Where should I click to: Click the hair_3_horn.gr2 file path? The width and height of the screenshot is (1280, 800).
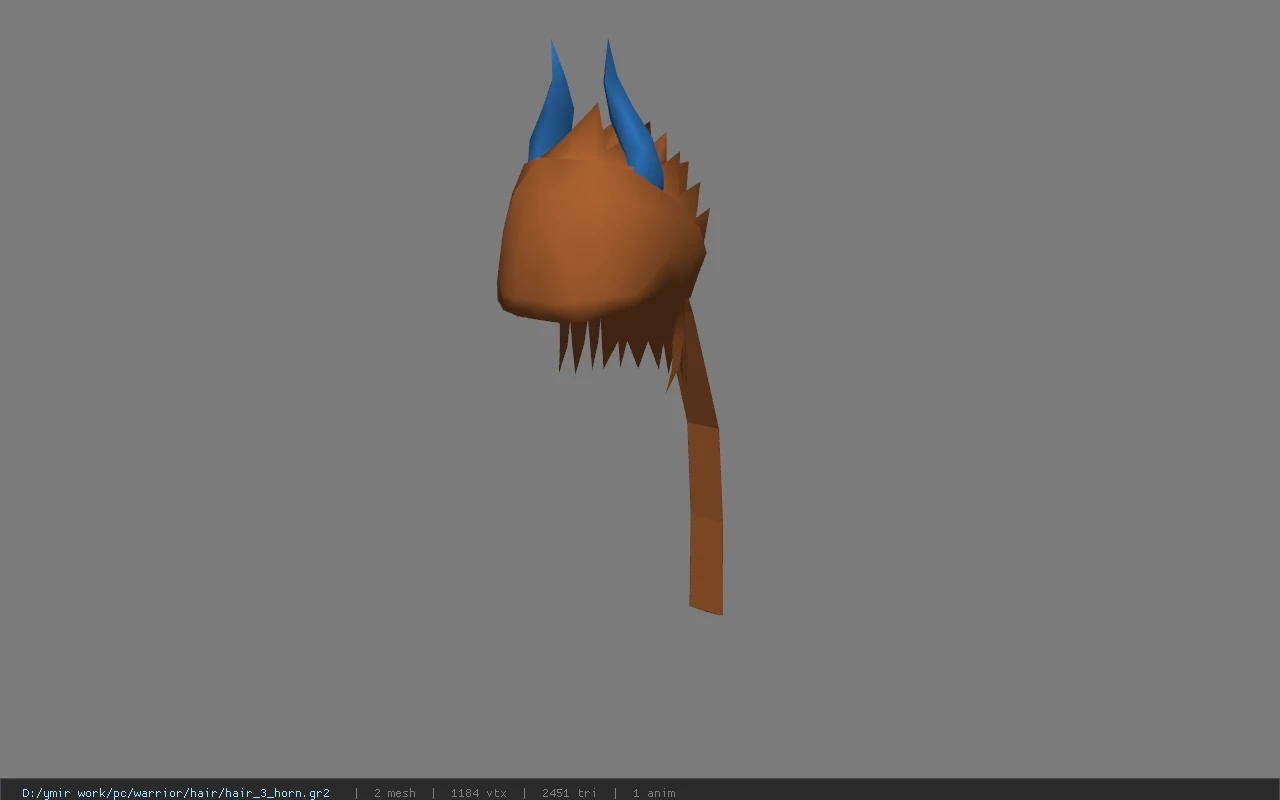click(x=176, y=793)
